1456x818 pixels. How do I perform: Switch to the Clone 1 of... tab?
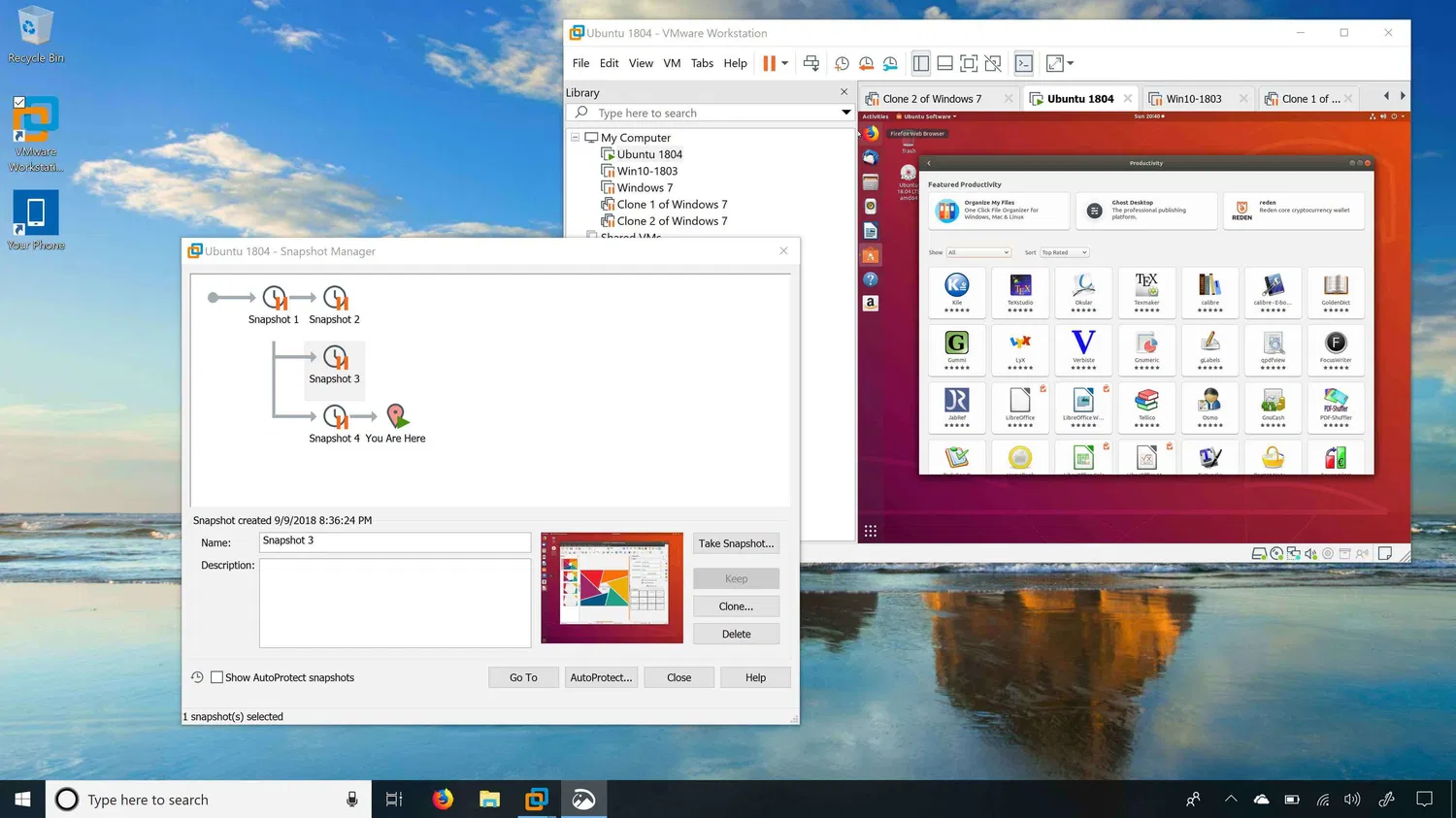1309,99
